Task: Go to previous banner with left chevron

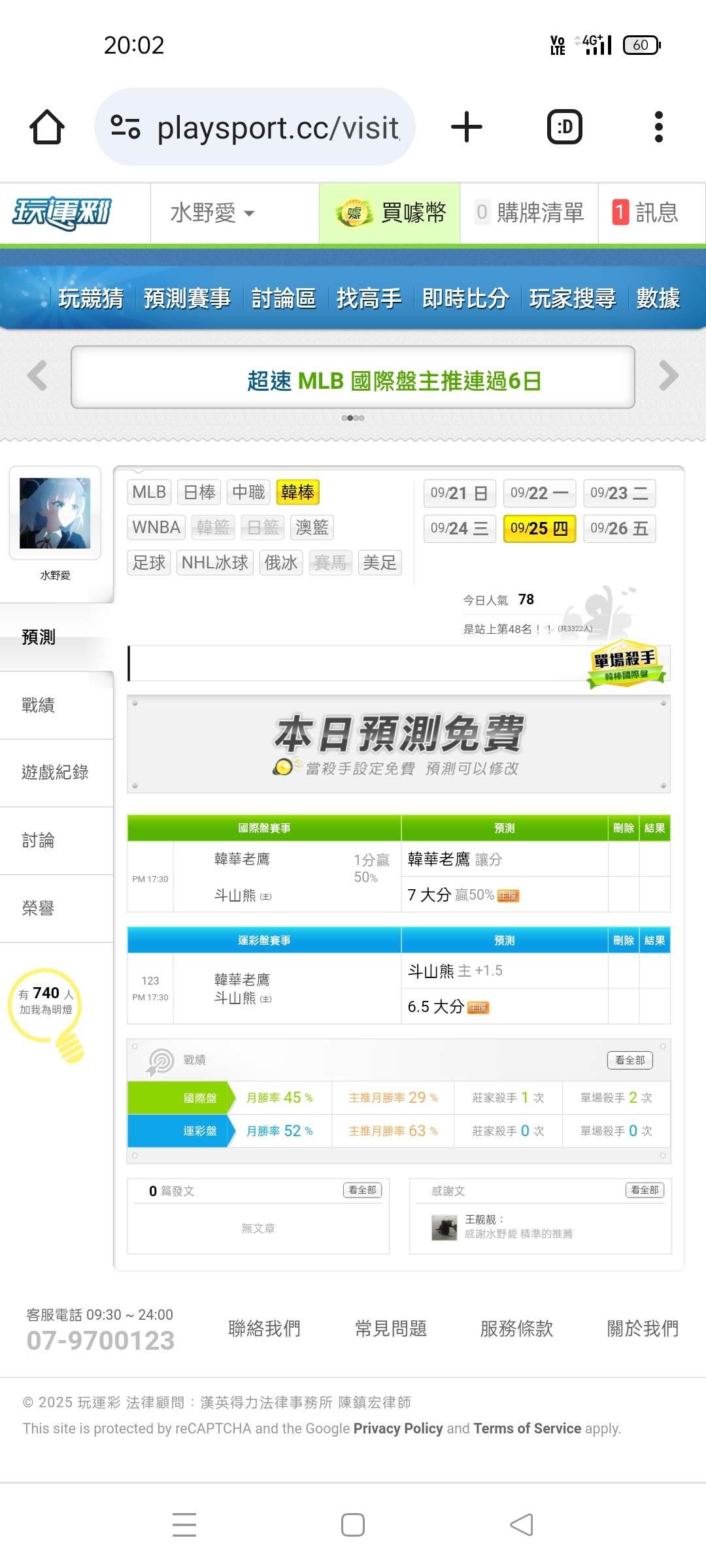Action: pyautogui.click(x=37, y=376)
